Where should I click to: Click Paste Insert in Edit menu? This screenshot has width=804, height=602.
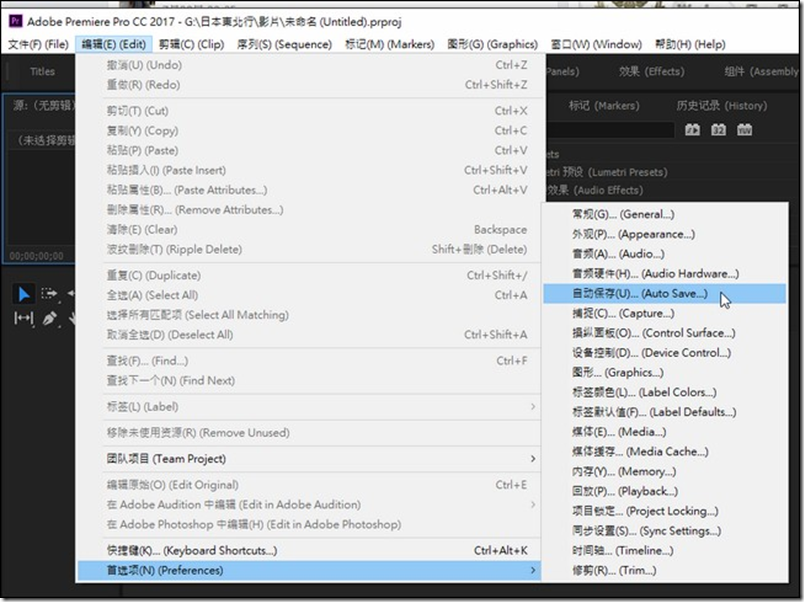[309, 170]
